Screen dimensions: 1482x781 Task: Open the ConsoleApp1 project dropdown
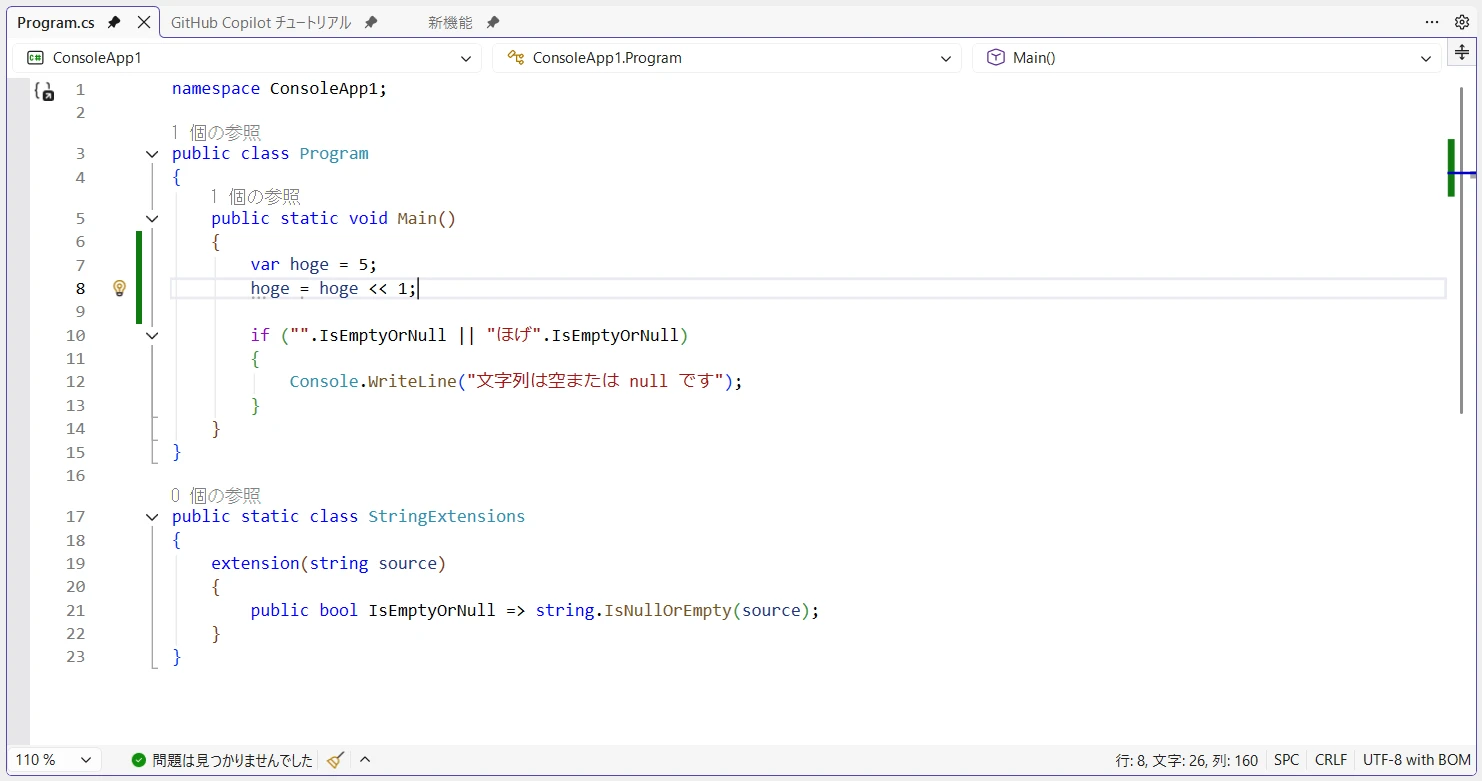(x=246, y=58)
